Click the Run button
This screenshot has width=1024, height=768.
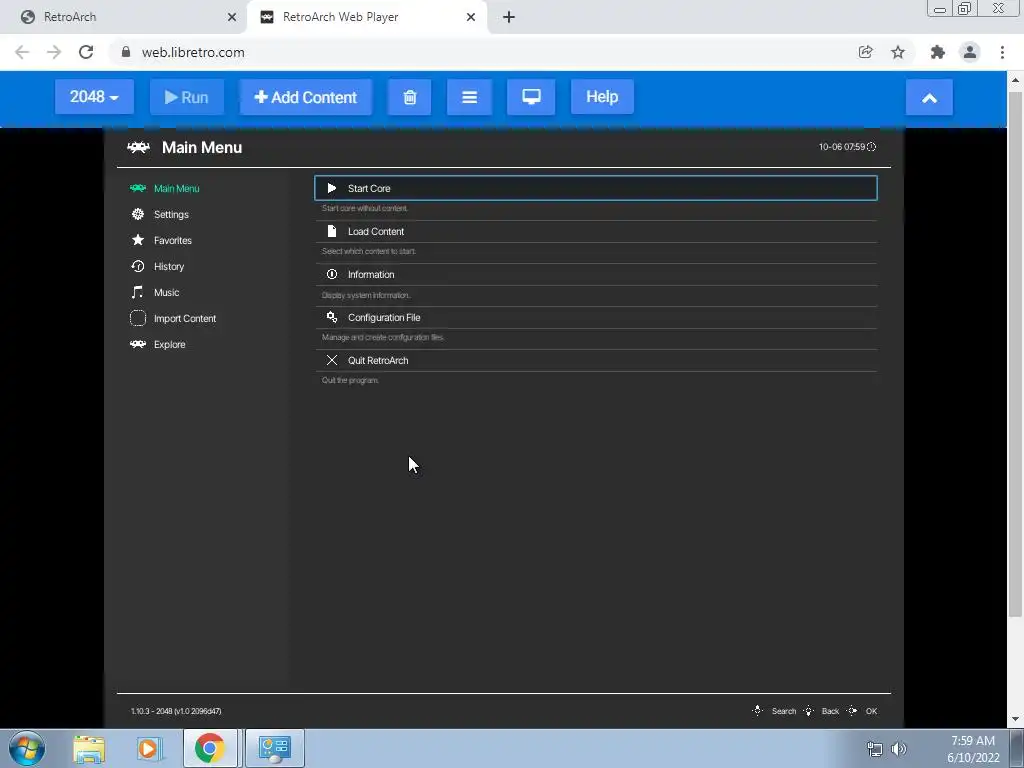[x=187, y=97]
